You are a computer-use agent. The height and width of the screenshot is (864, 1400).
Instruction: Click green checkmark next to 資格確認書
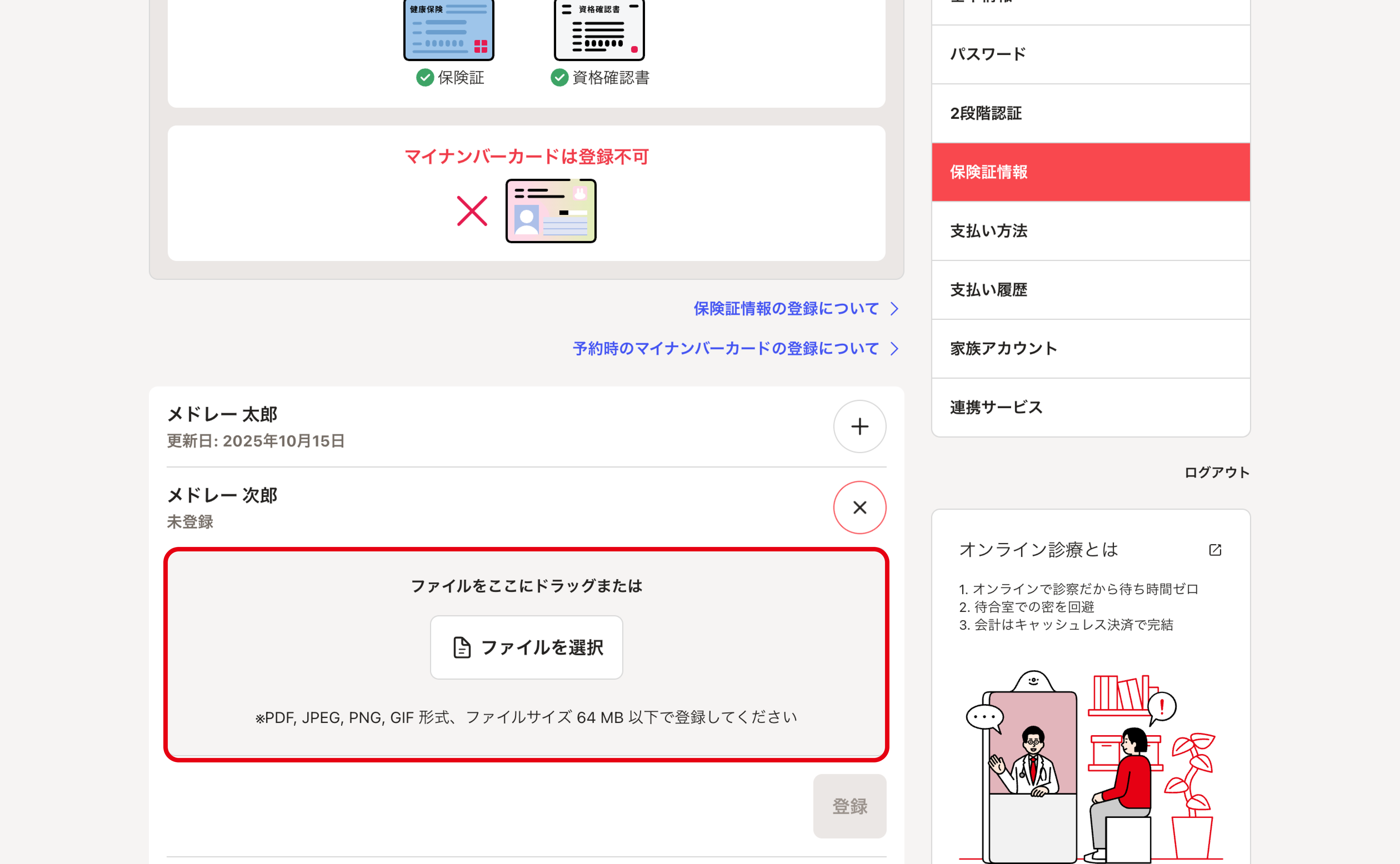(x=559, y=78)
